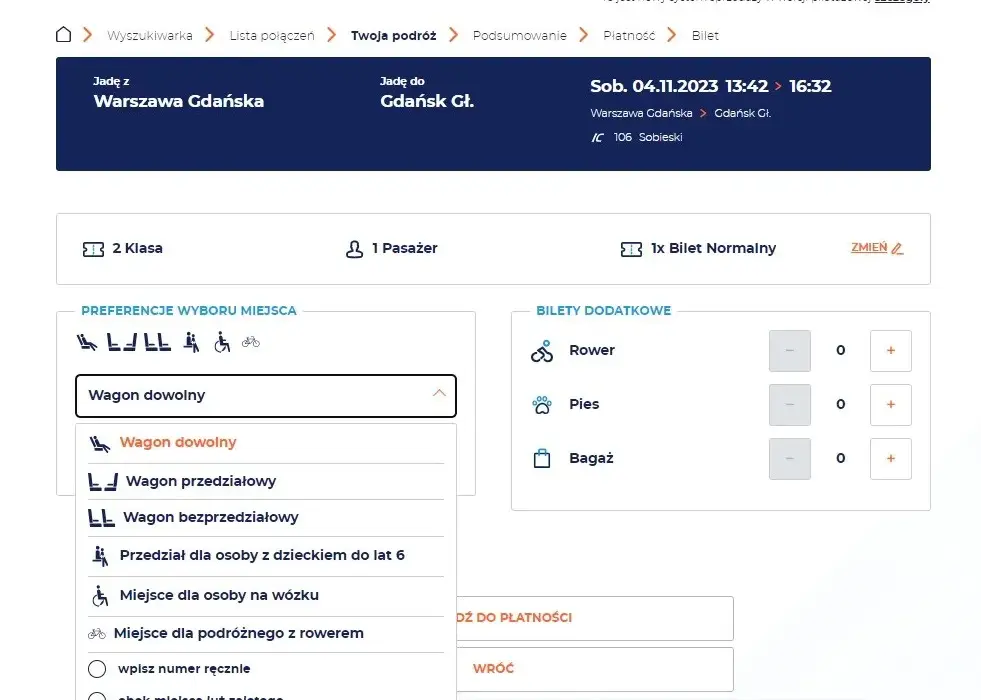Choose Wagon dowolny option in list
Viewport: 981px width, 700px height.
[x=266, y=443]
